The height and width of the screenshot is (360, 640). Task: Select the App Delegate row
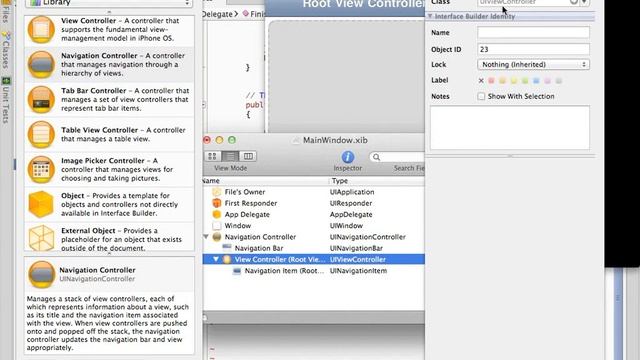[313, 214]
